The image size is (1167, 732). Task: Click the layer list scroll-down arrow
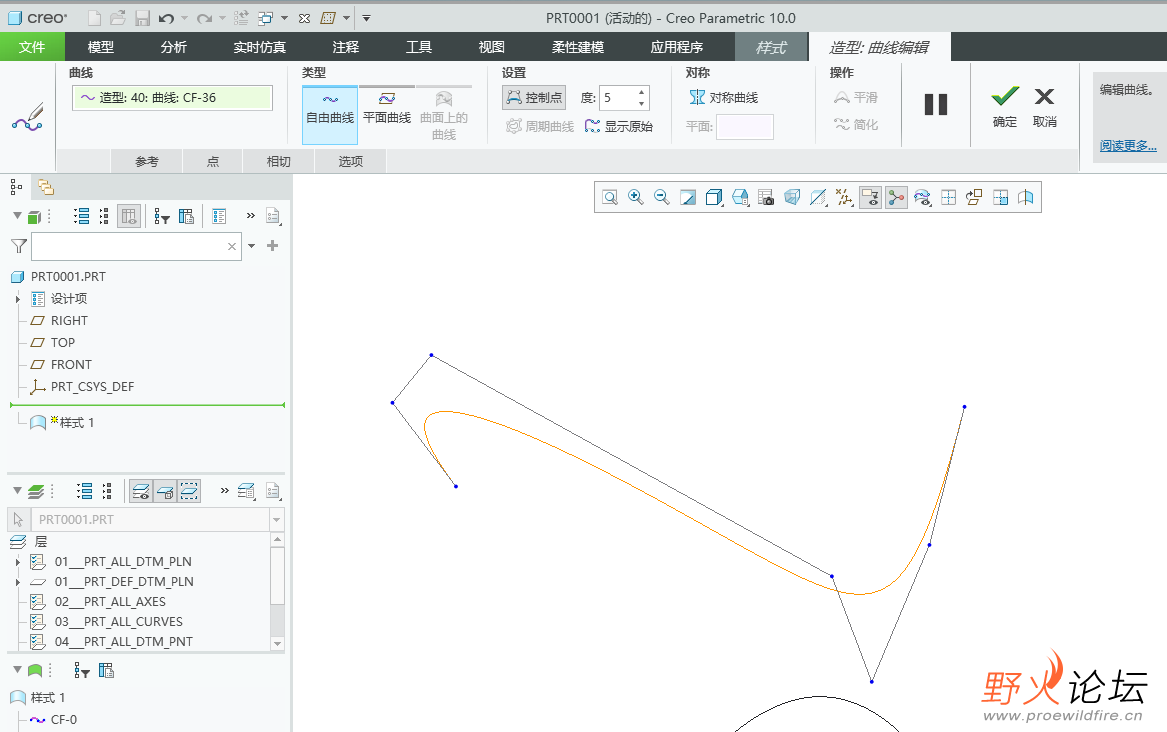[277, 643]
